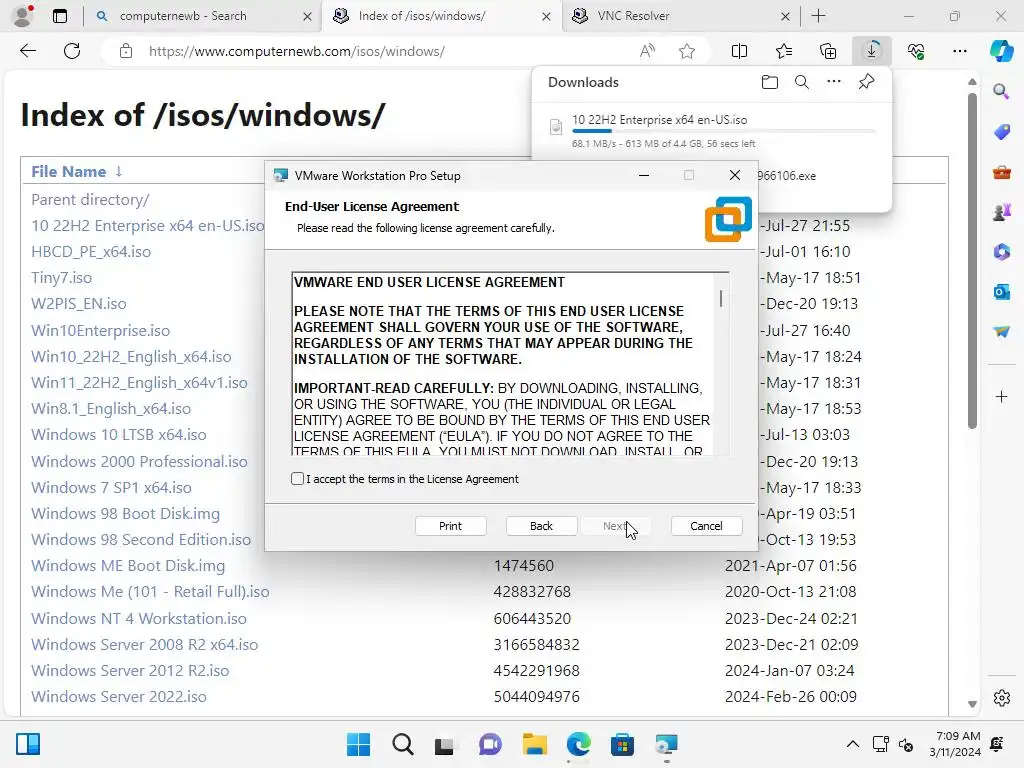Open sidebar Drop paper plane icon

(1001, 331)
